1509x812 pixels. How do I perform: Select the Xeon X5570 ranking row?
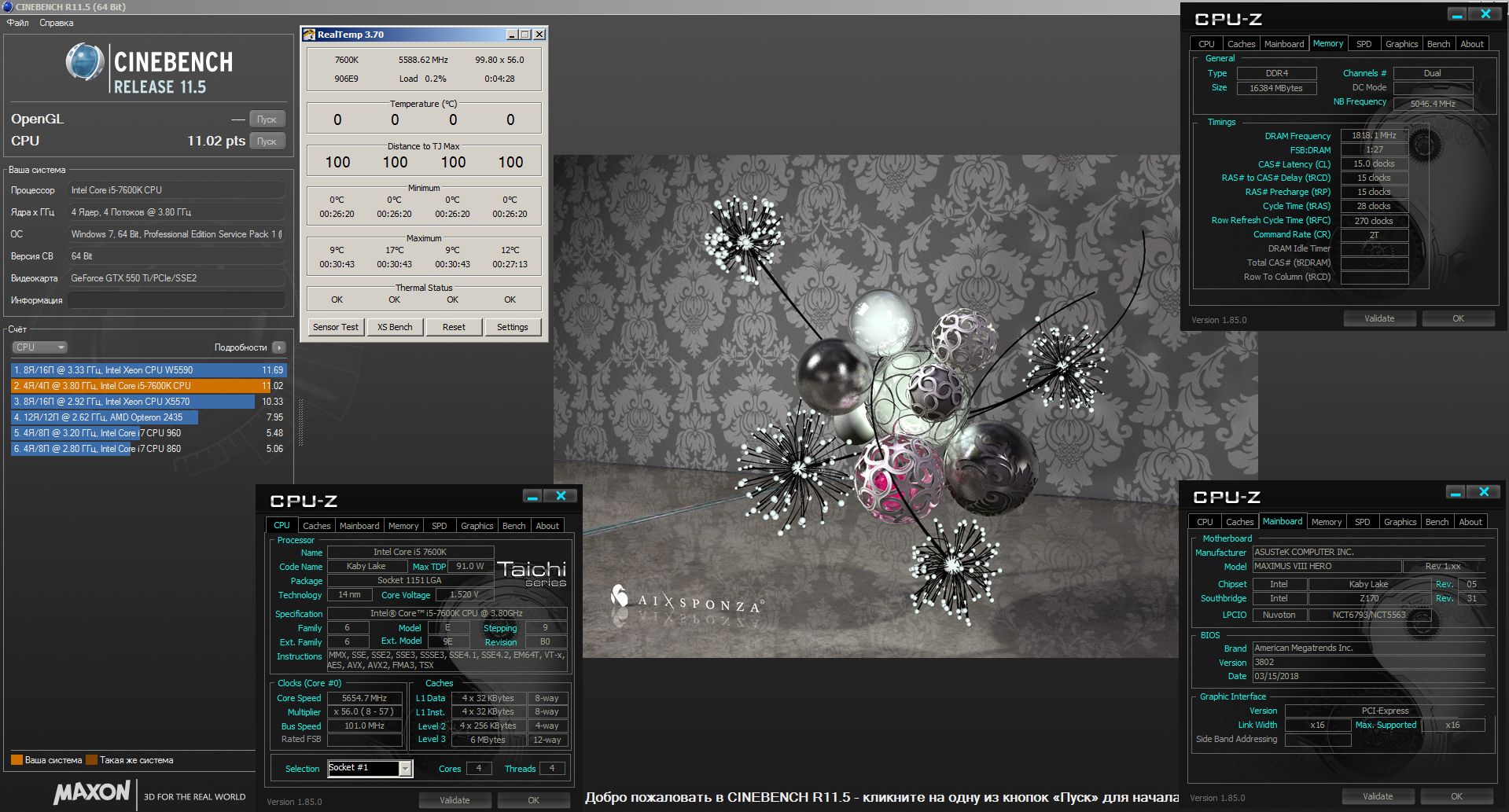point(148,401)
